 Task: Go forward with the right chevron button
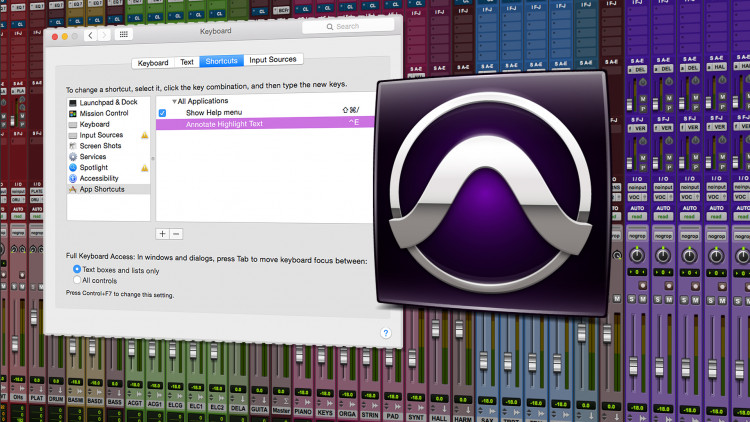pos(104,35)
